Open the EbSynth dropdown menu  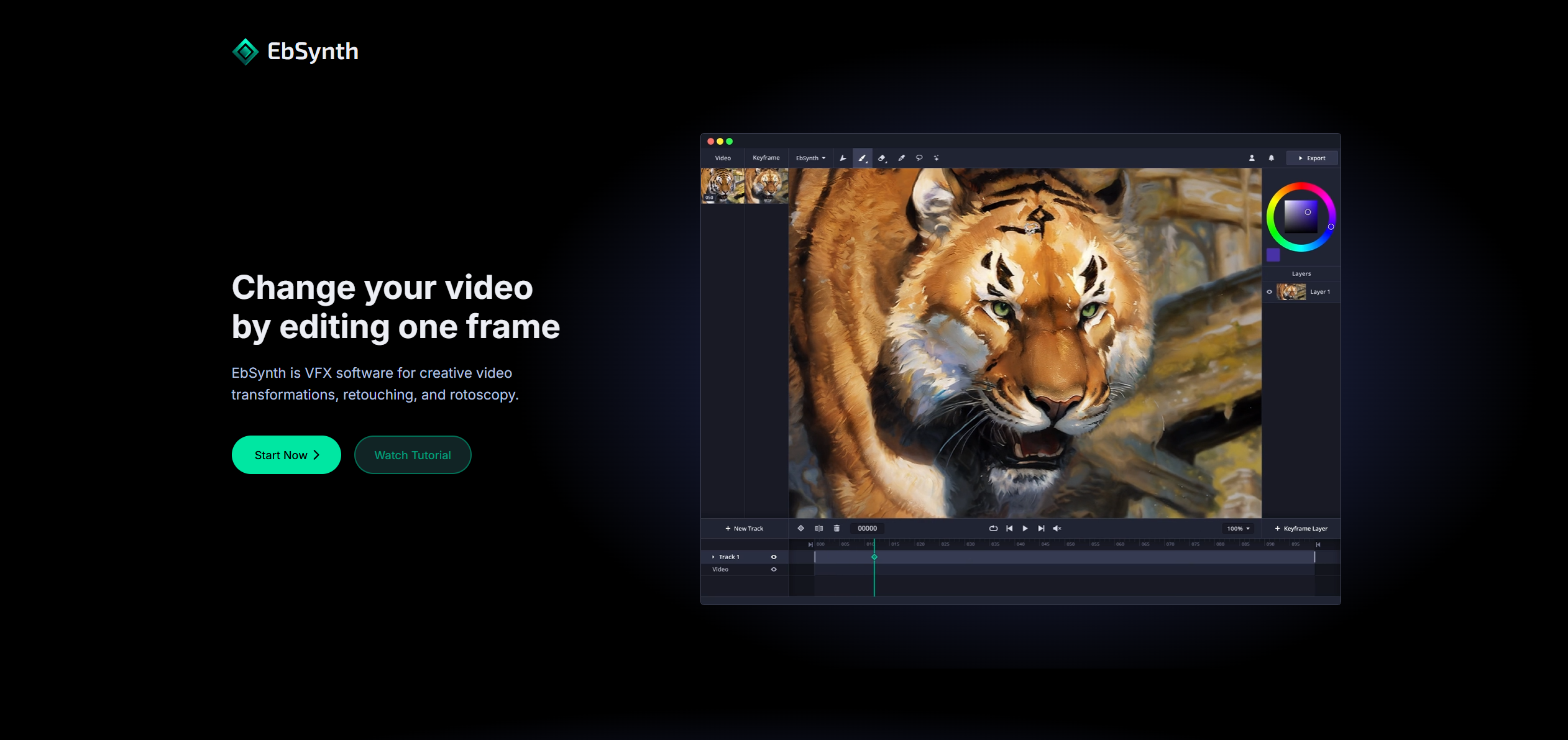(810, 158)
